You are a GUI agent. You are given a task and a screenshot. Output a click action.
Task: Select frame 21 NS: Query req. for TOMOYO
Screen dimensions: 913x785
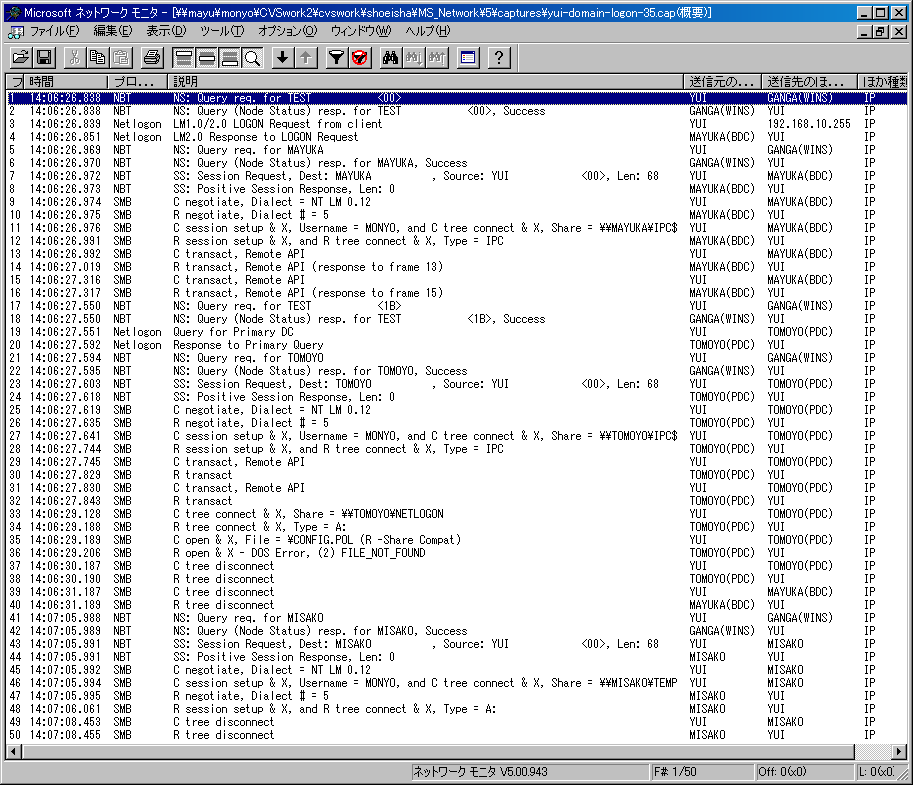(x=456, y=358)
